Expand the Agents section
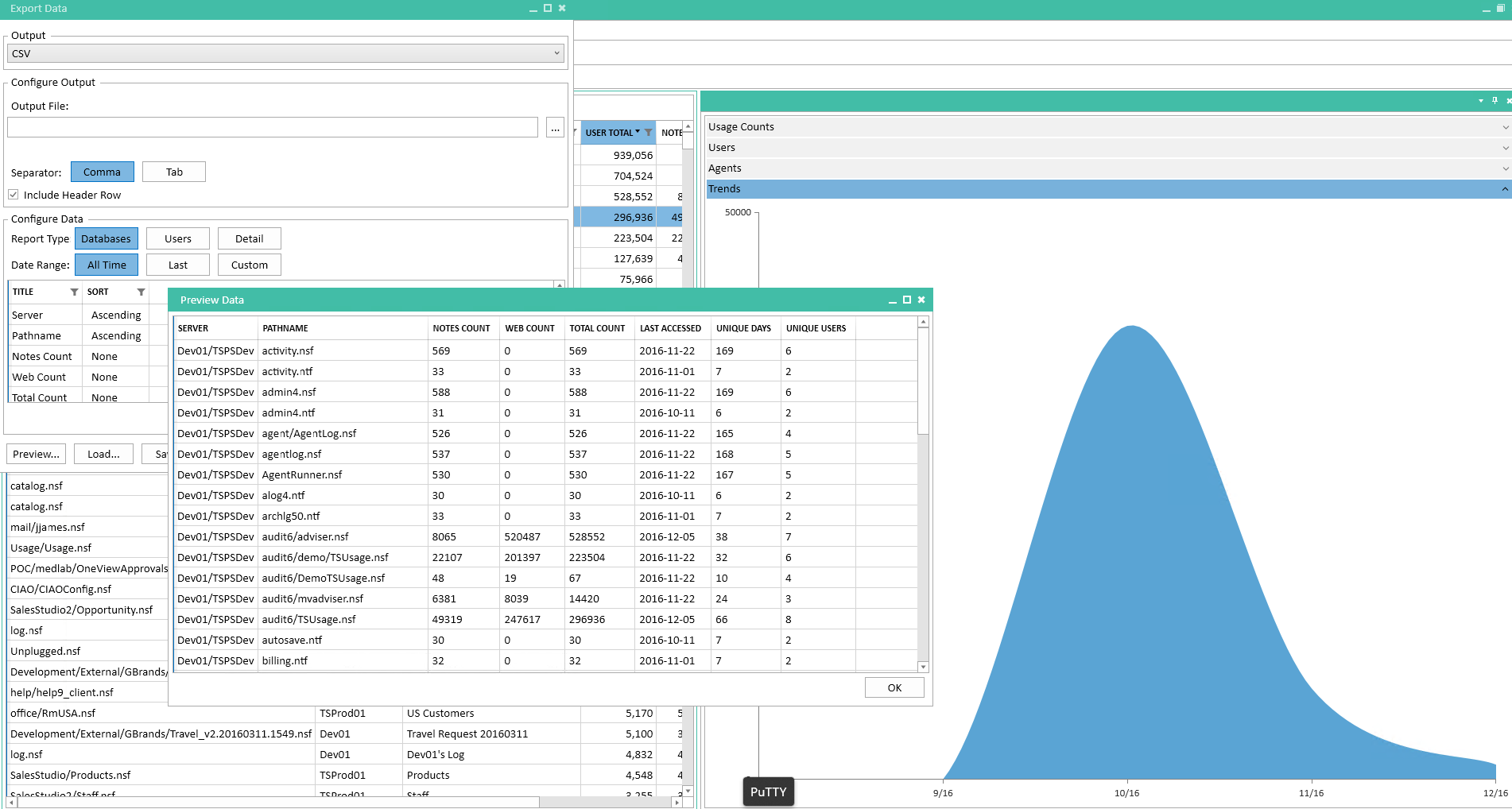This screenshot has width=1512, height=809. tap(1108, 168)
